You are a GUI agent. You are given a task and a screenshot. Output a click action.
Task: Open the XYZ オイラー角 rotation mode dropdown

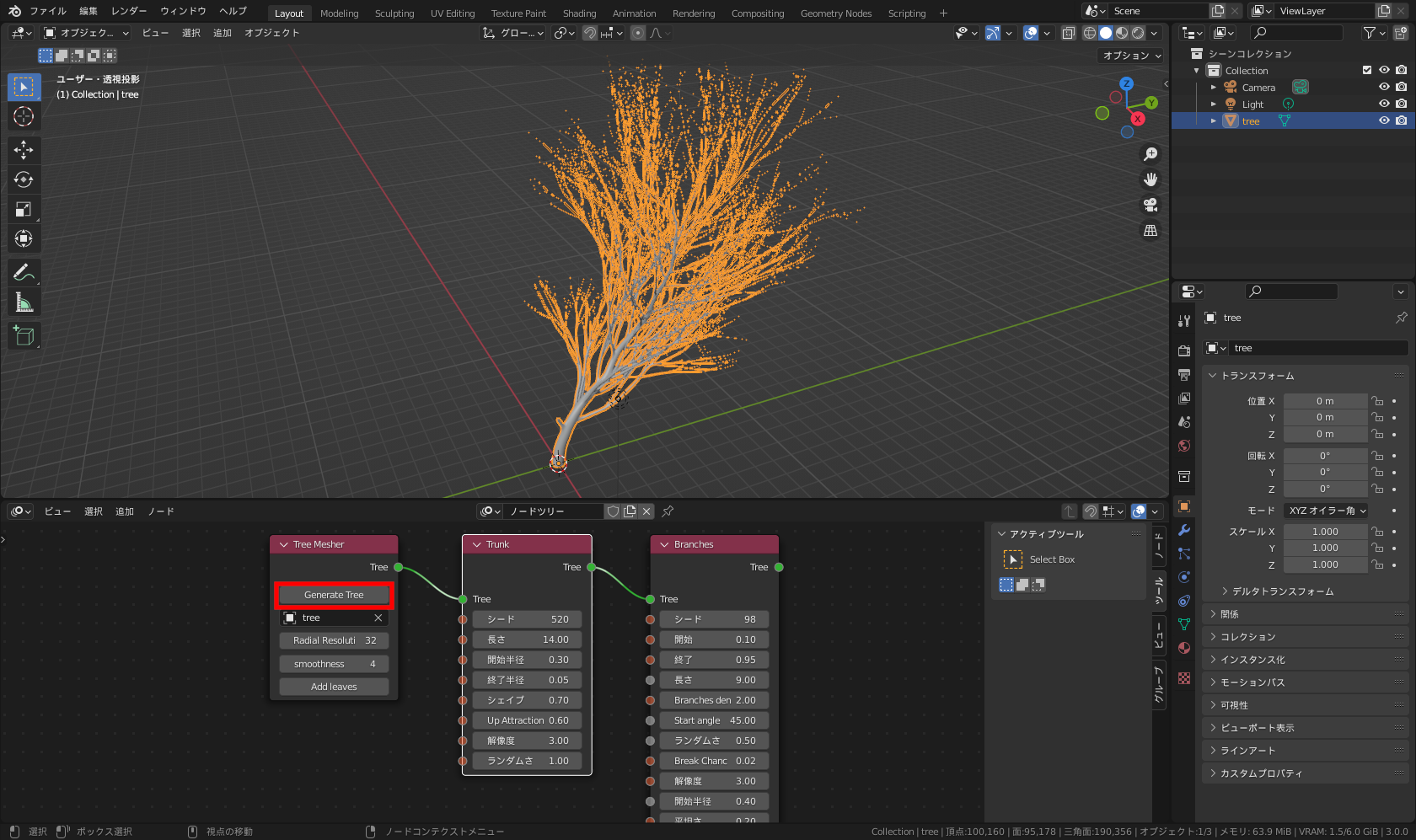pos(1326,510)
